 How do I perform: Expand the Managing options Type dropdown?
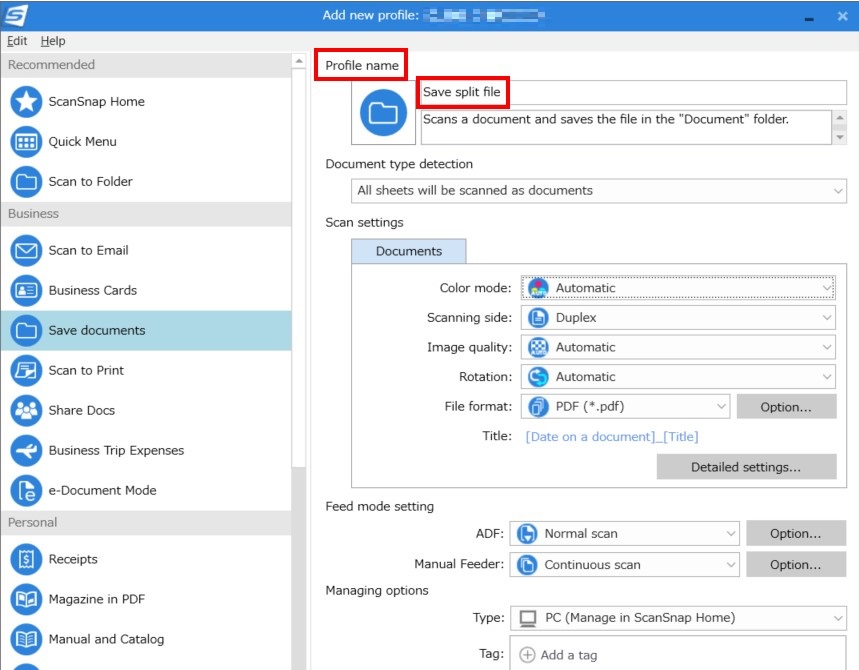click(678, 618)
